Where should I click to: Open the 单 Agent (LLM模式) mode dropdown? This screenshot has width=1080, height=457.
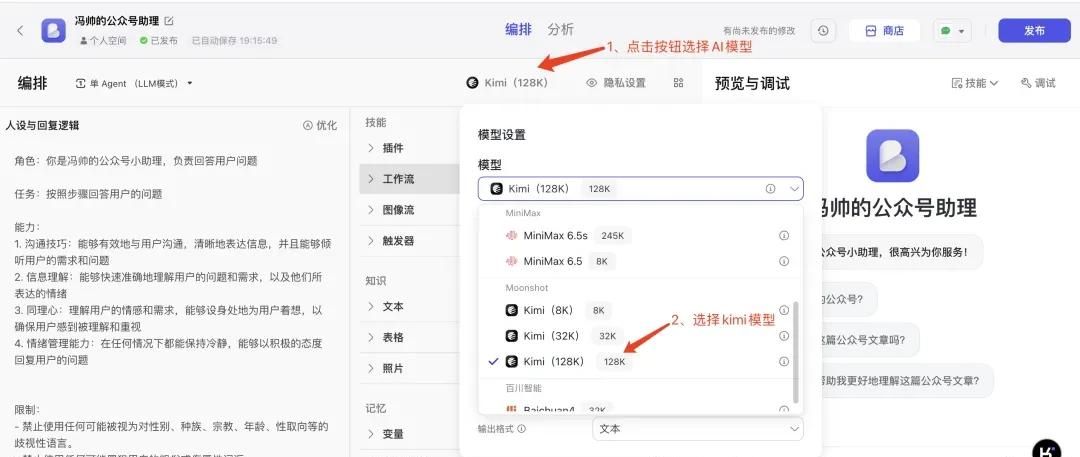click(134, 83)
